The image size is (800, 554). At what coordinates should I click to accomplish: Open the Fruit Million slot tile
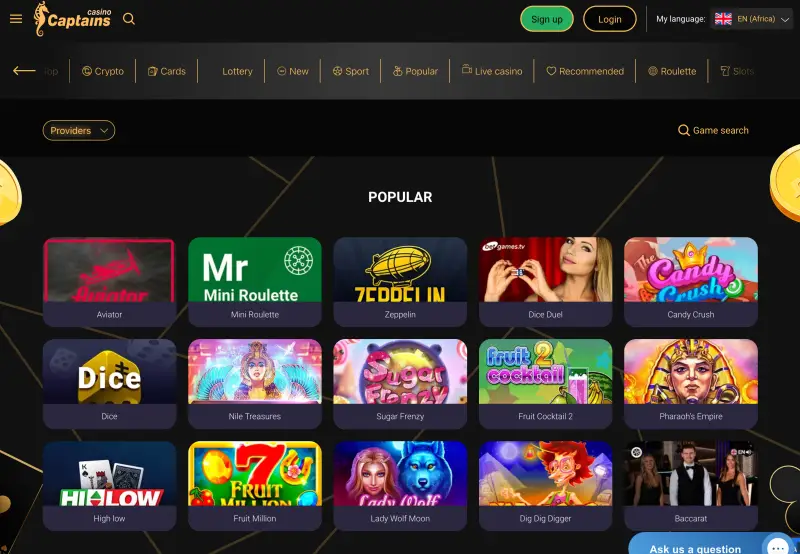pos(255,486)
